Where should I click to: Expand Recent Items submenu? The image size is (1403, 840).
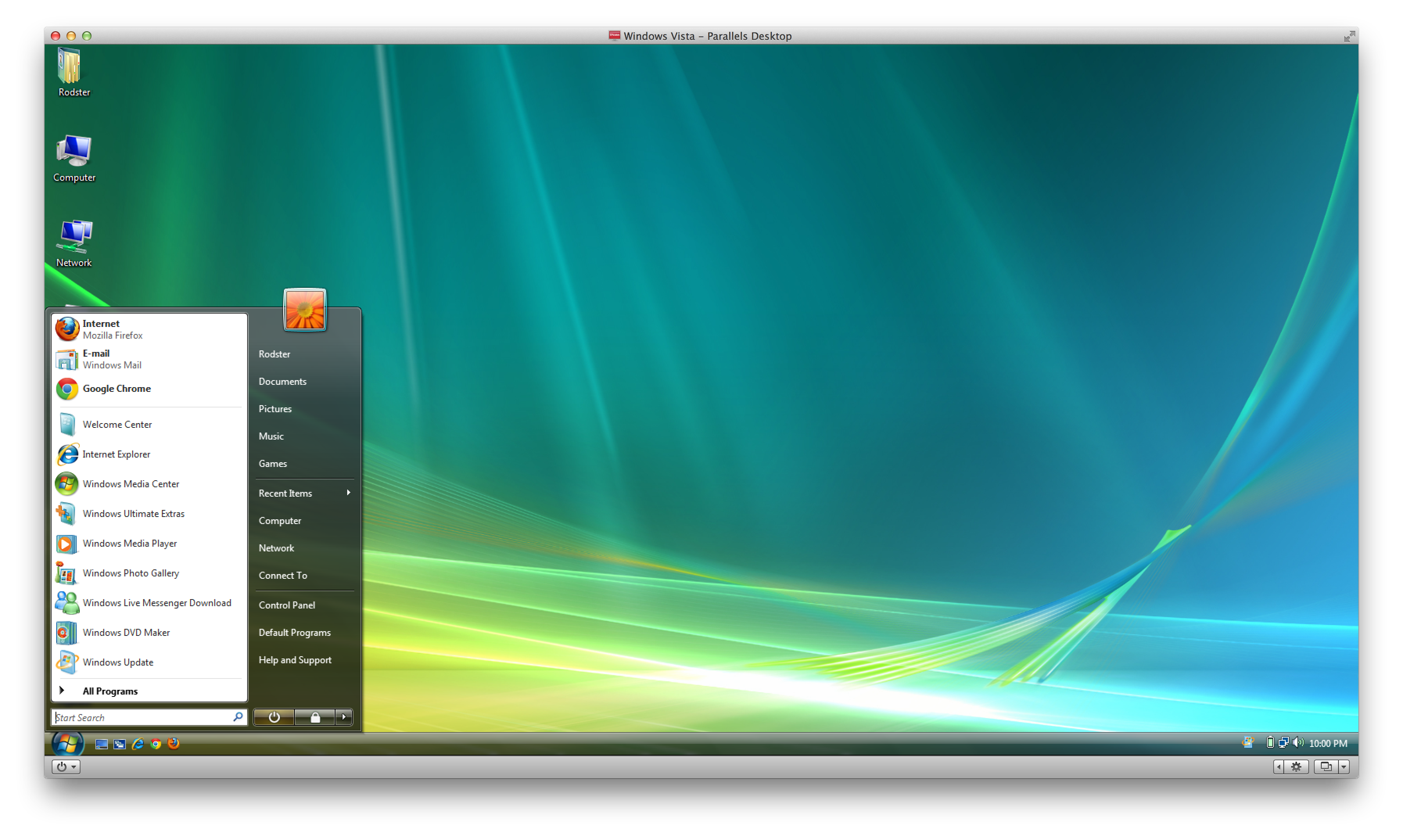[305, 493]
